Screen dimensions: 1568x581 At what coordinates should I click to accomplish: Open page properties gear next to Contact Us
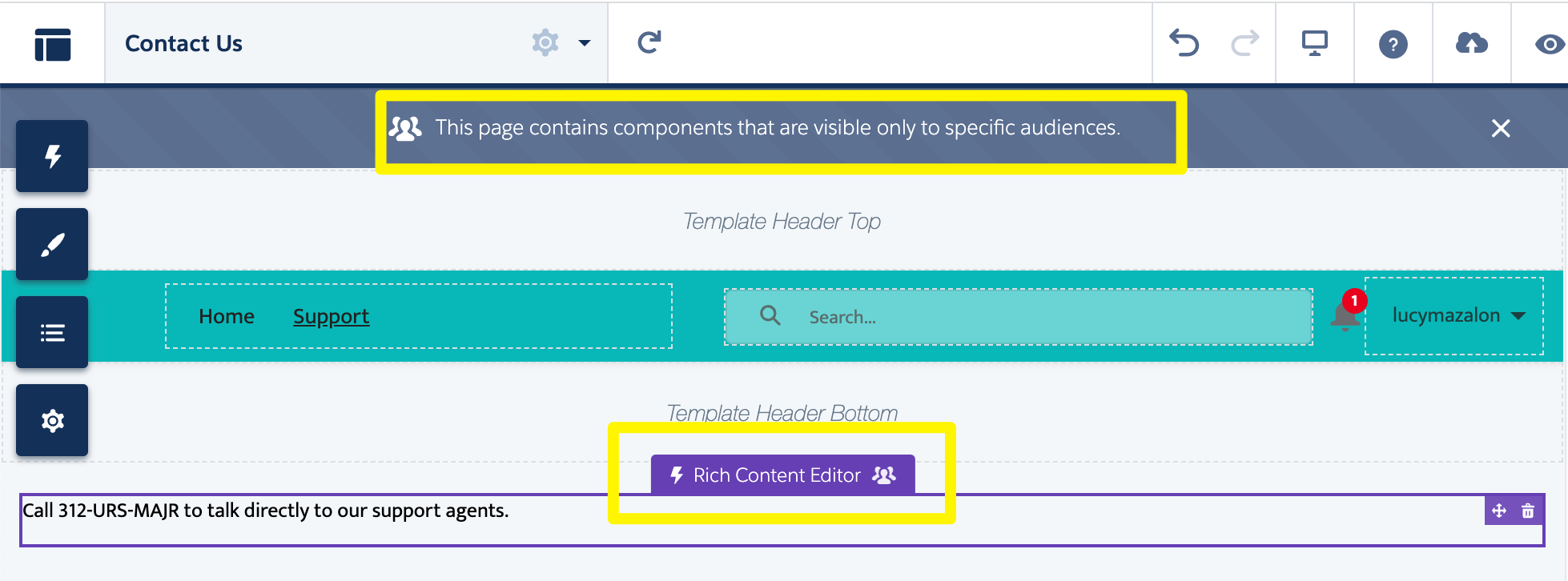click(545, 42)
